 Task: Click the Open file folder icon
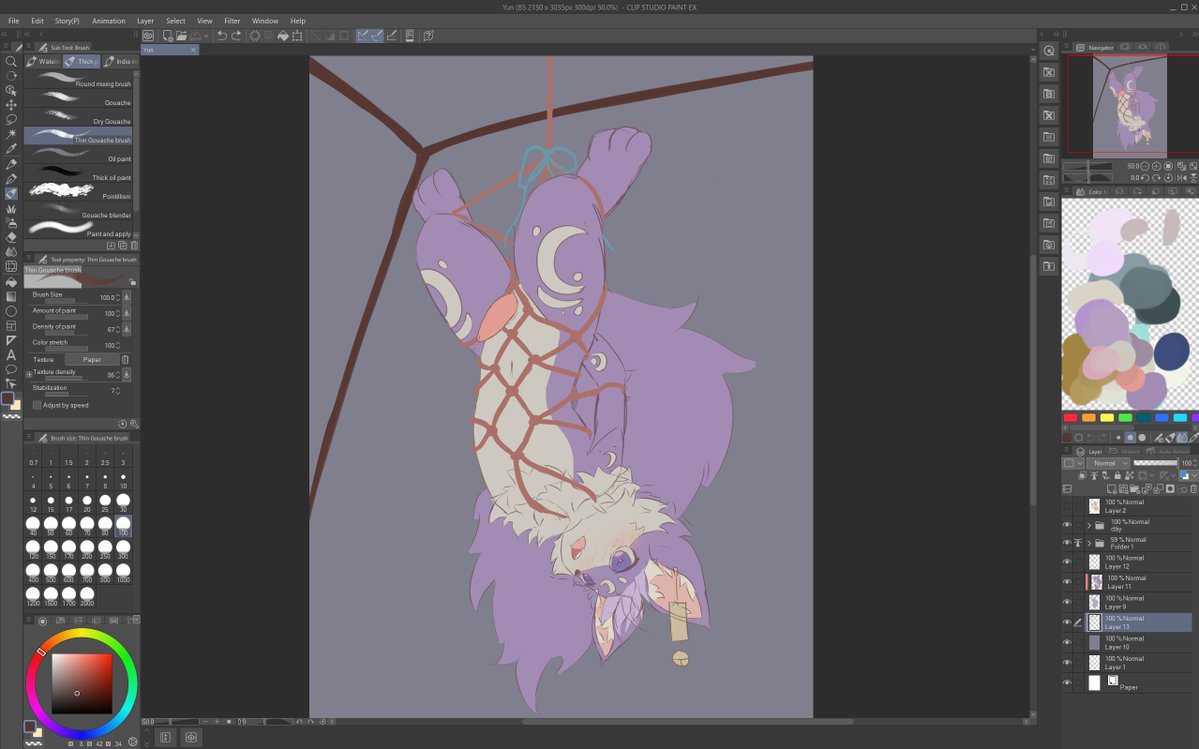pyautogui.click(x=181, y=36)
